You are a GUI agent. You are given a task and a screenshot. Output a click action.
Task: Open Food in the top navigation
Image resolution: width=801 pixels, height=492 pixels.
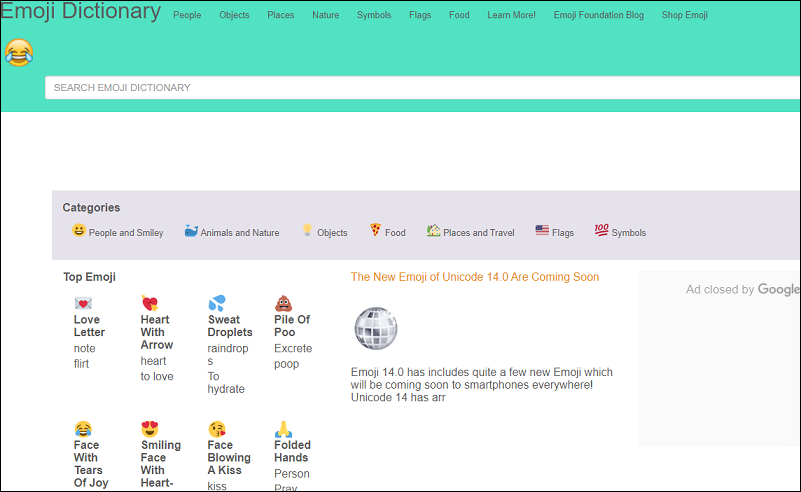459,15
